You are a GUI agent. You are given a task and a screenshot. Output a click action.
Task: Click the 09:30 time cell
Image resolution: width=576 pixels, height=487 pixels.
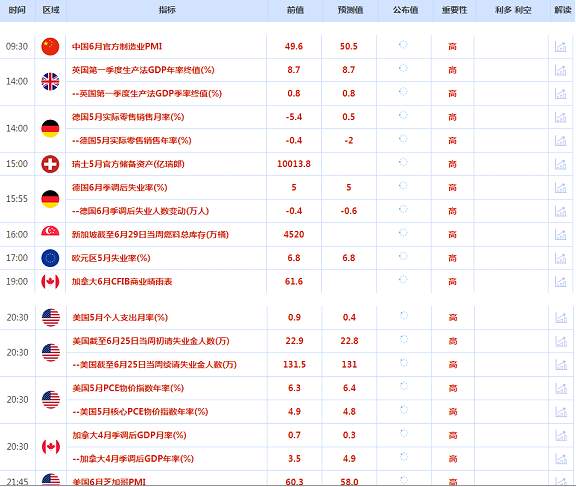17,47
